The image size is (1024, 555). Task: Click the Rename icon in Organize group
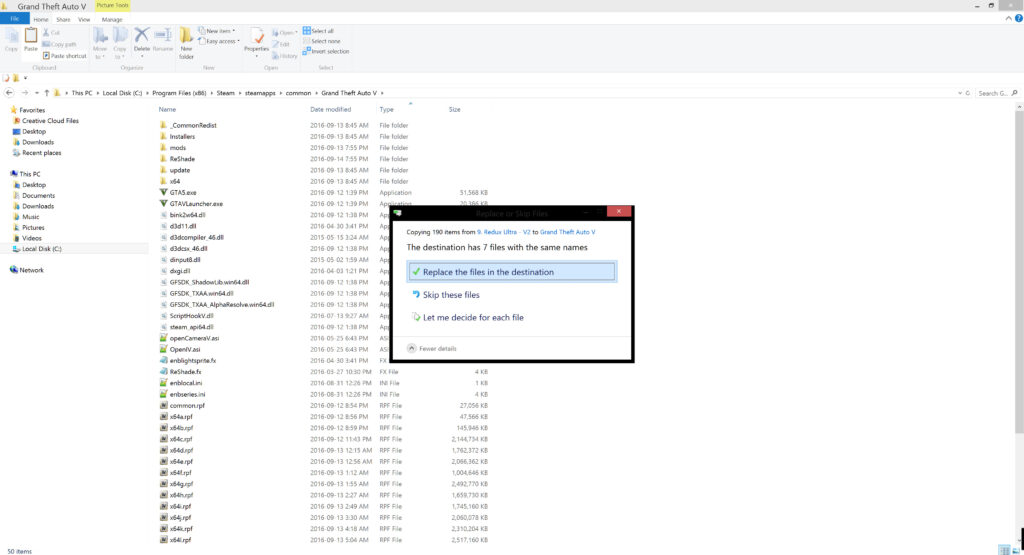(163, 35)
